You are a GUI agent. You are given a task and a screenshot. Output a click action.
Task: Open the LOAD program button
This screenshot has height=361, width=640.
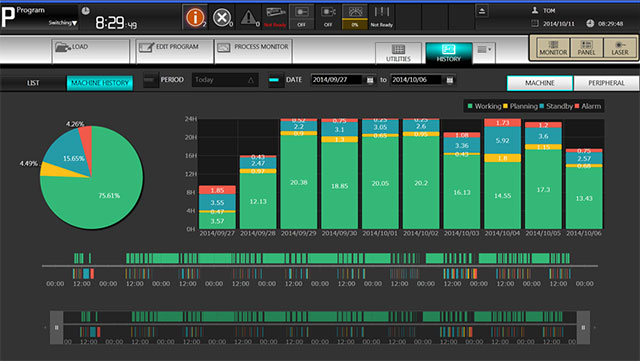(91, 51)
